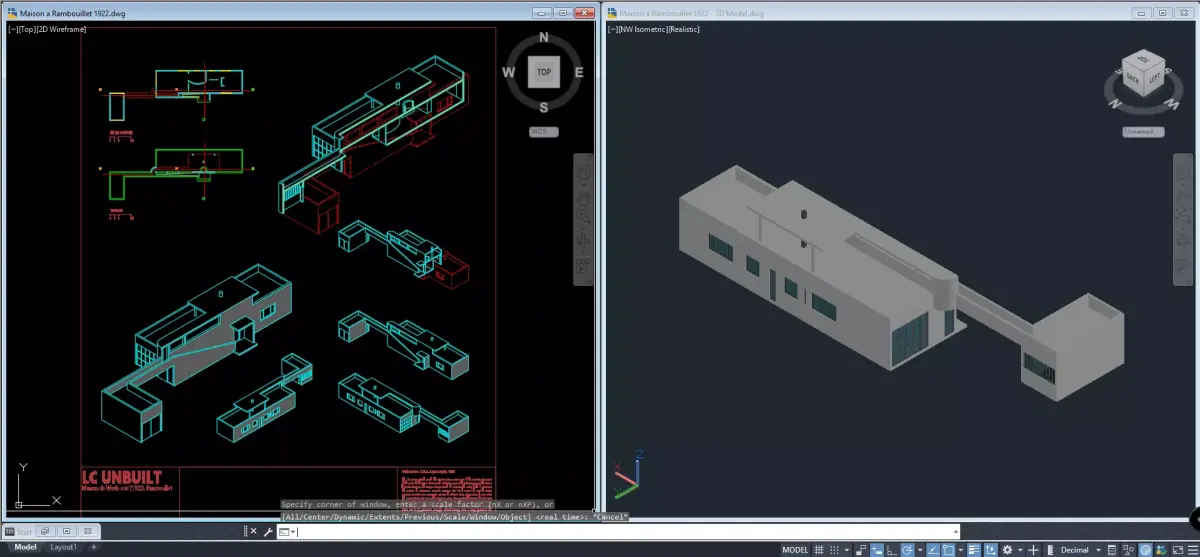Screen dimensions: 1200x557
Task: Click drawing file icon in left title bar
Action: 11,13
